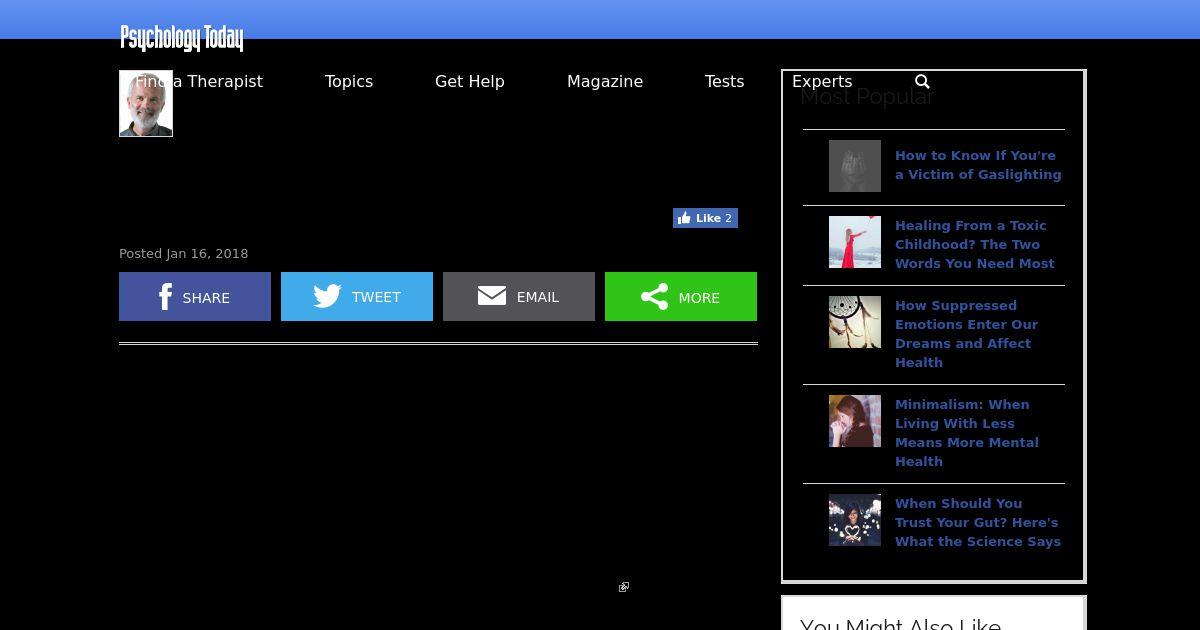1200x630 pixels.
Task: Open the Find a Therapist menu
Action: [x=199, y=82]
